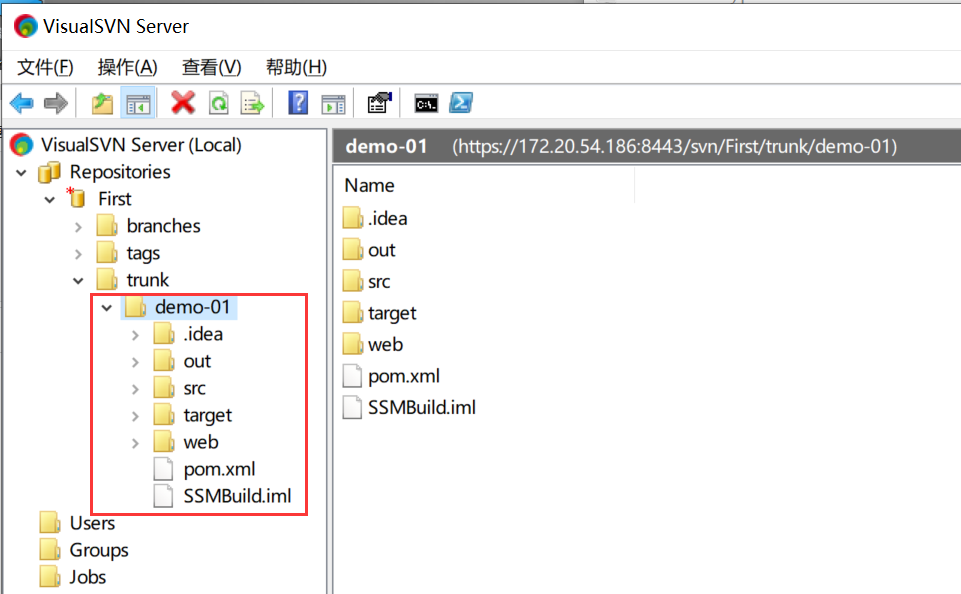This screenshot has width=961, height=594.
Task: Toggle the action pane icon
Action: click(x=333, y=104)
